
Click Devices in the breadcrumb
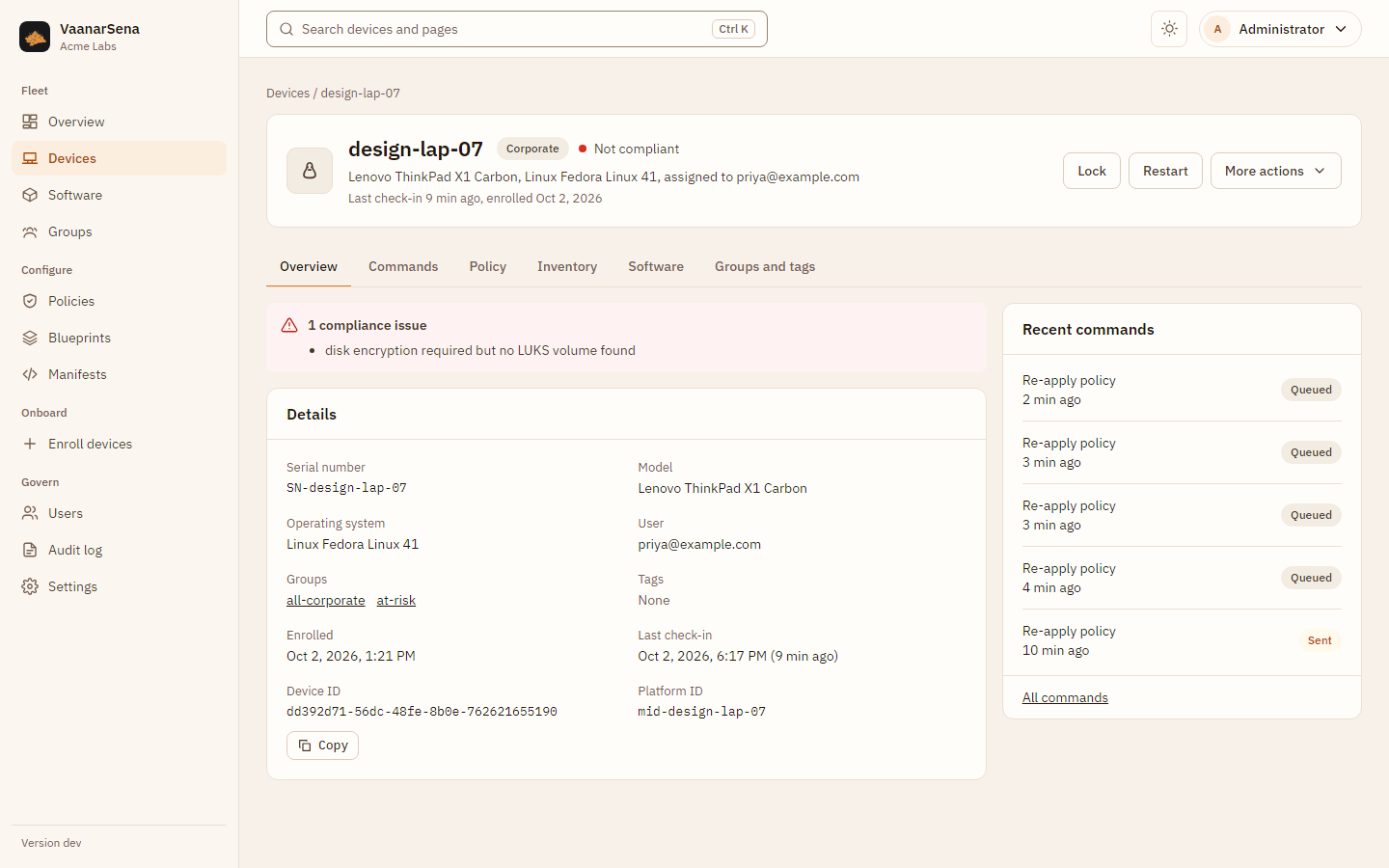coord(287,94)
